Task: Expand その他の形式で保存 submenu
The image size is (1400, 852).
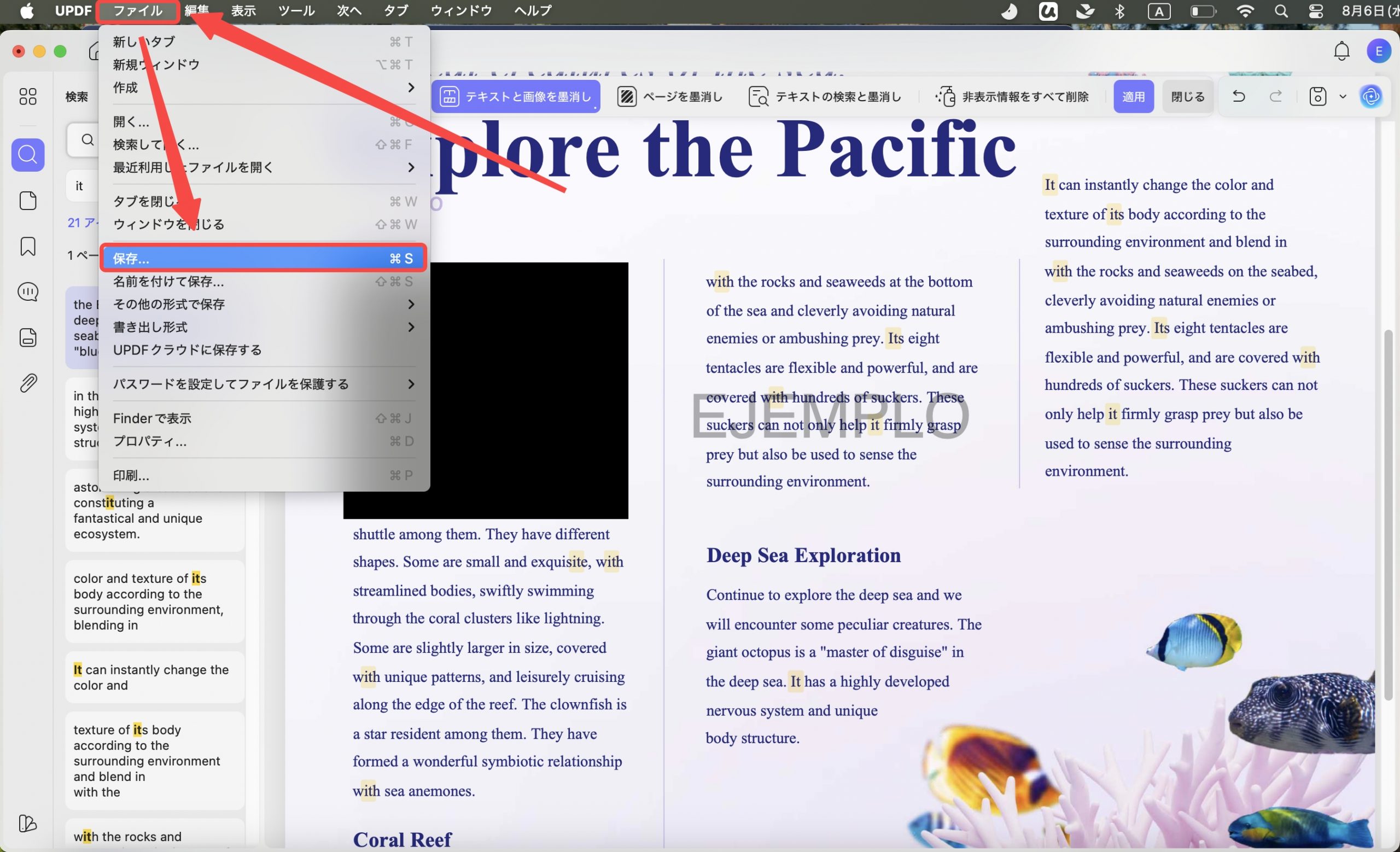Action: pyautogui.click(x=264, y=304)
